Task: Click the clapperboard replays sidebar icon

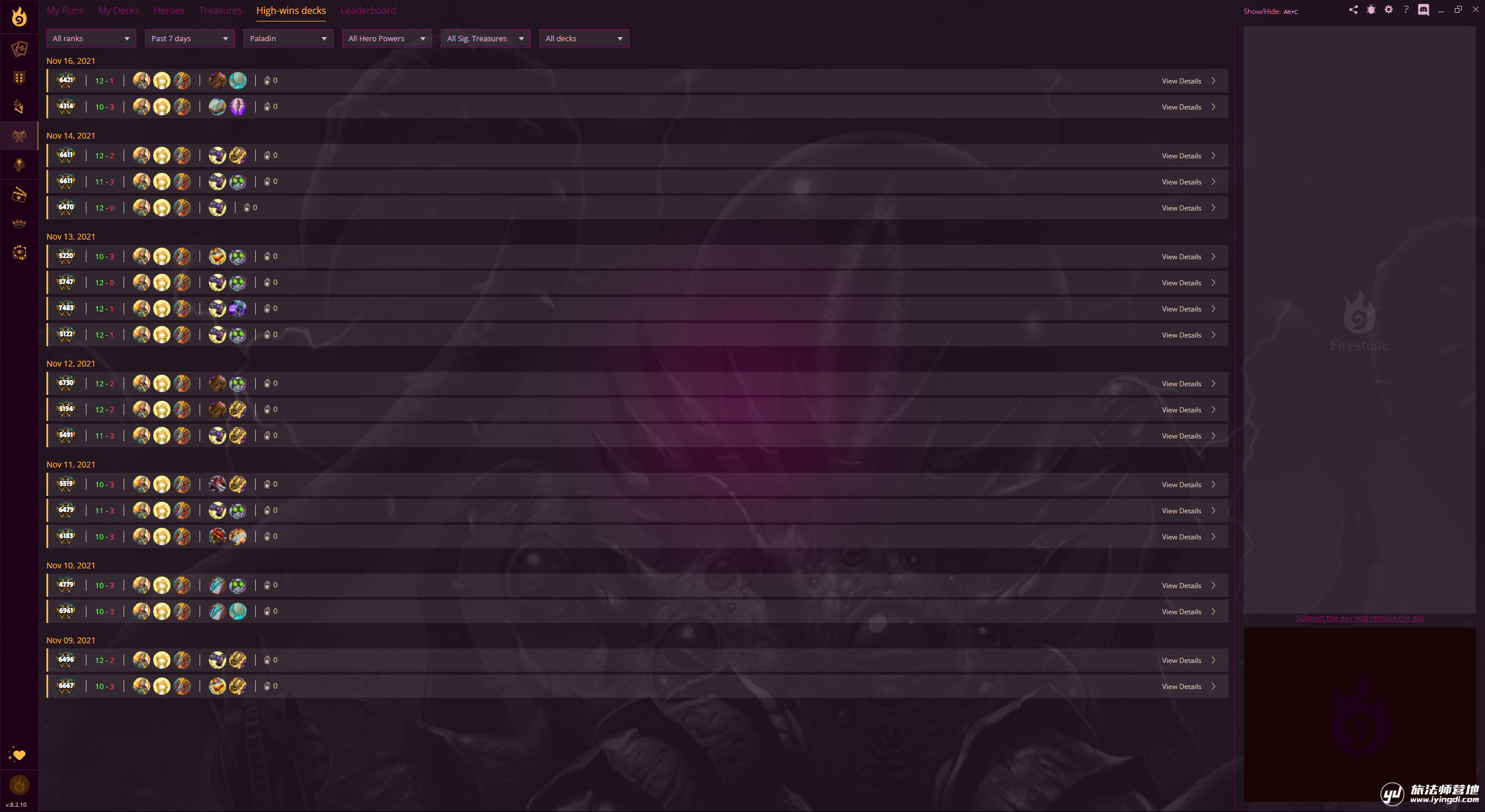Action: click(19, 195)
